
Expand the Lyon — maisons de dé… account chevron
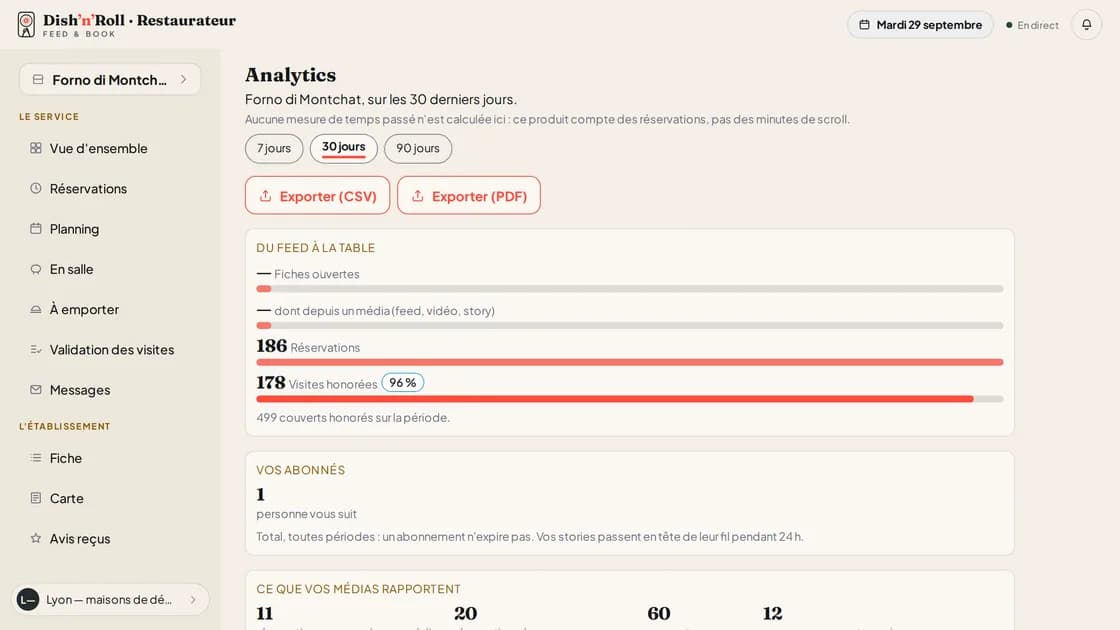193,600
